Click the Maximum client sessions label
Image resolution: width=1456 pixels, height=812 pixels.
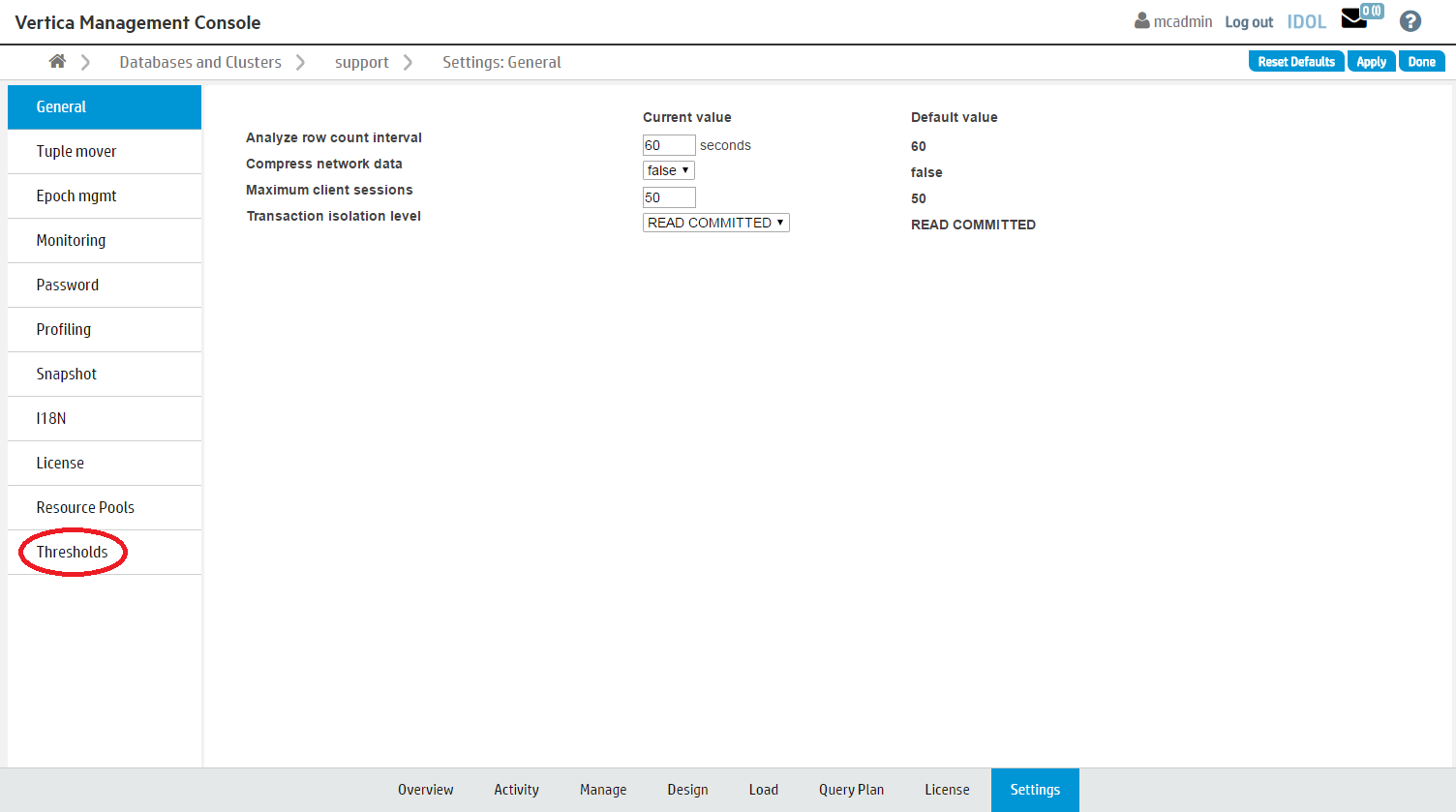click(x=329, y=190)
